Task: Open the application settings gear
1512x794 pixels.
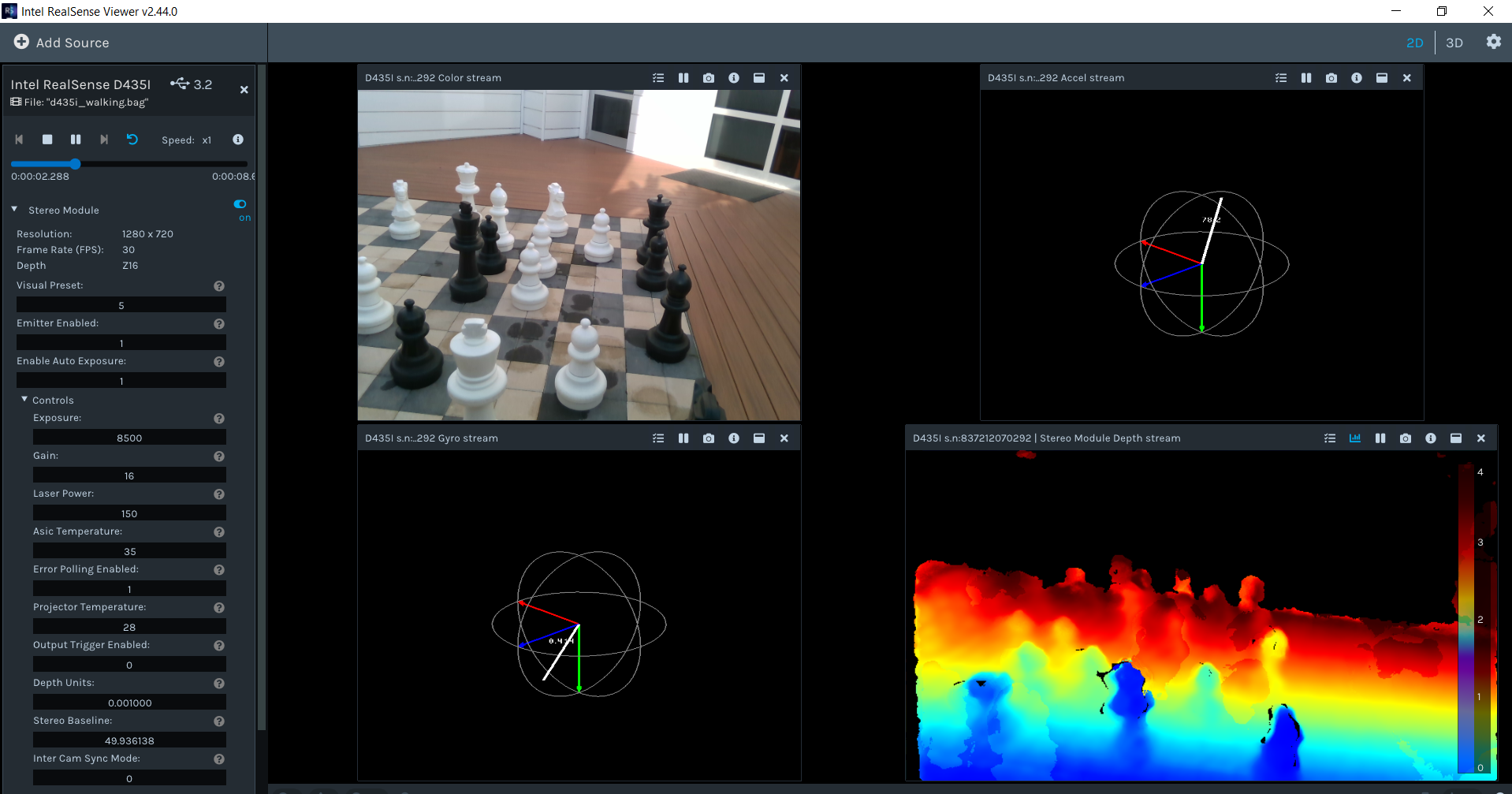Action: click(1493, 42)
